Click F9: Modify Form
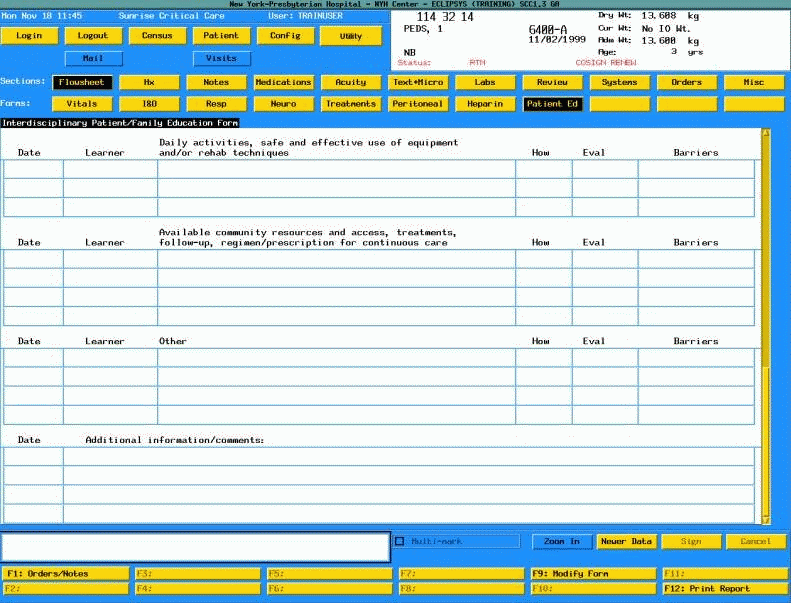Image resolution: width=791 pixels, height=603 pixels. (x=593, y=574)
